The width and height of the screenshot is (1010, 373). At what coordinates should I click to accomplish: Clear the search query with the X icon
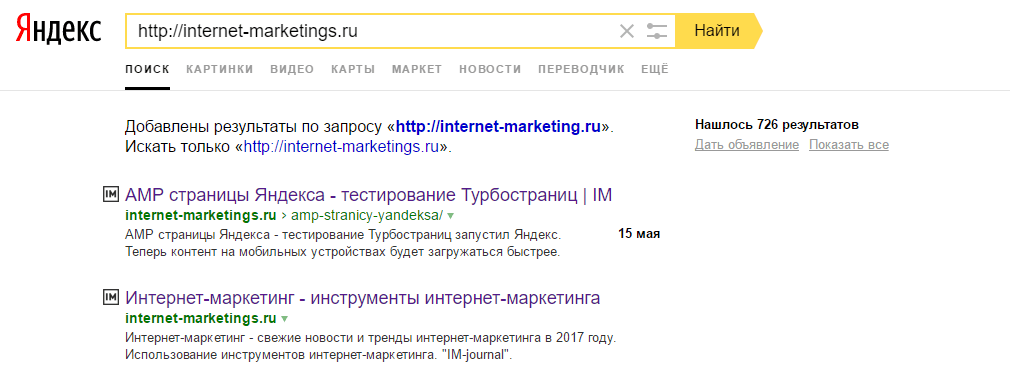coord(627,30)
